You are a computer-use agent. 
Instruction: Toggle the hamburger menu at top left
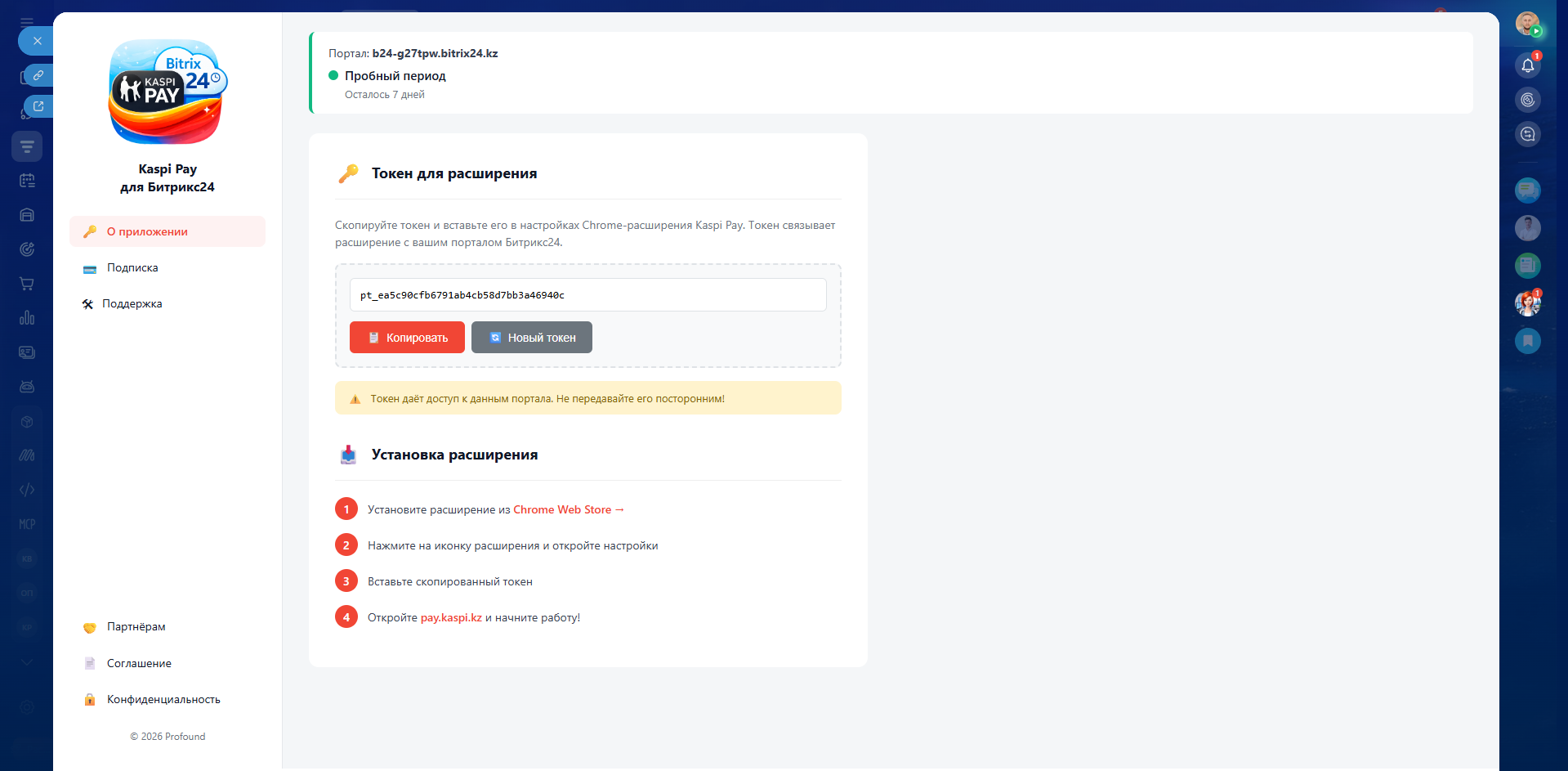(27, 22)
